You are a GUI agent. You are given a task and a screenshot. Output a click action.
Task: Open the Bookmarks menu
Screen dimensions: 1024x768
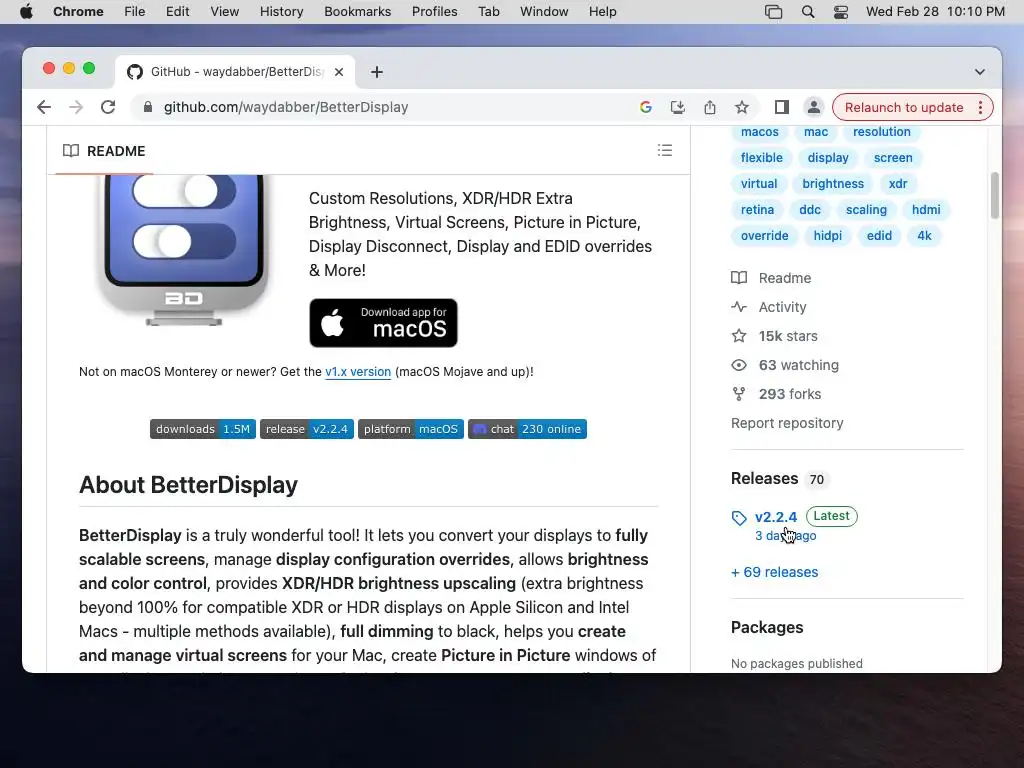pos(357,12)
